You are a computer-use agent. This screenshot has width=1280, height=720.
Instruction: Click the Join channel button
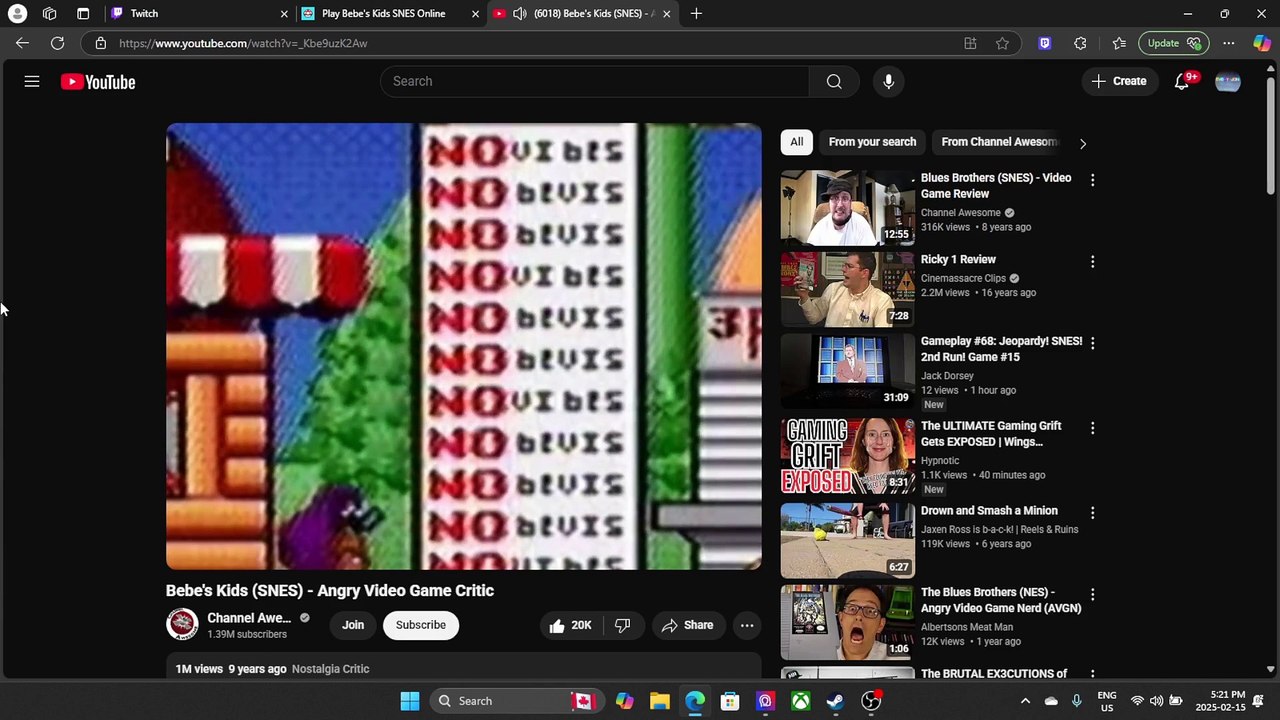(x=353, y=625)
